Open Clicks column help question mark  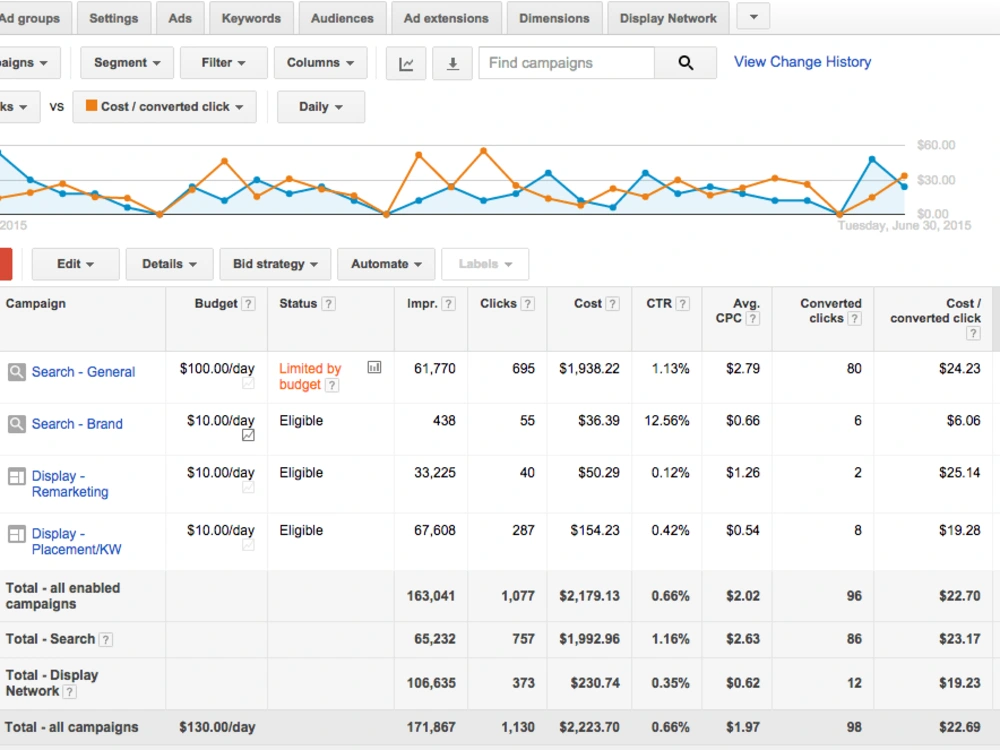(x=527, y=304)
